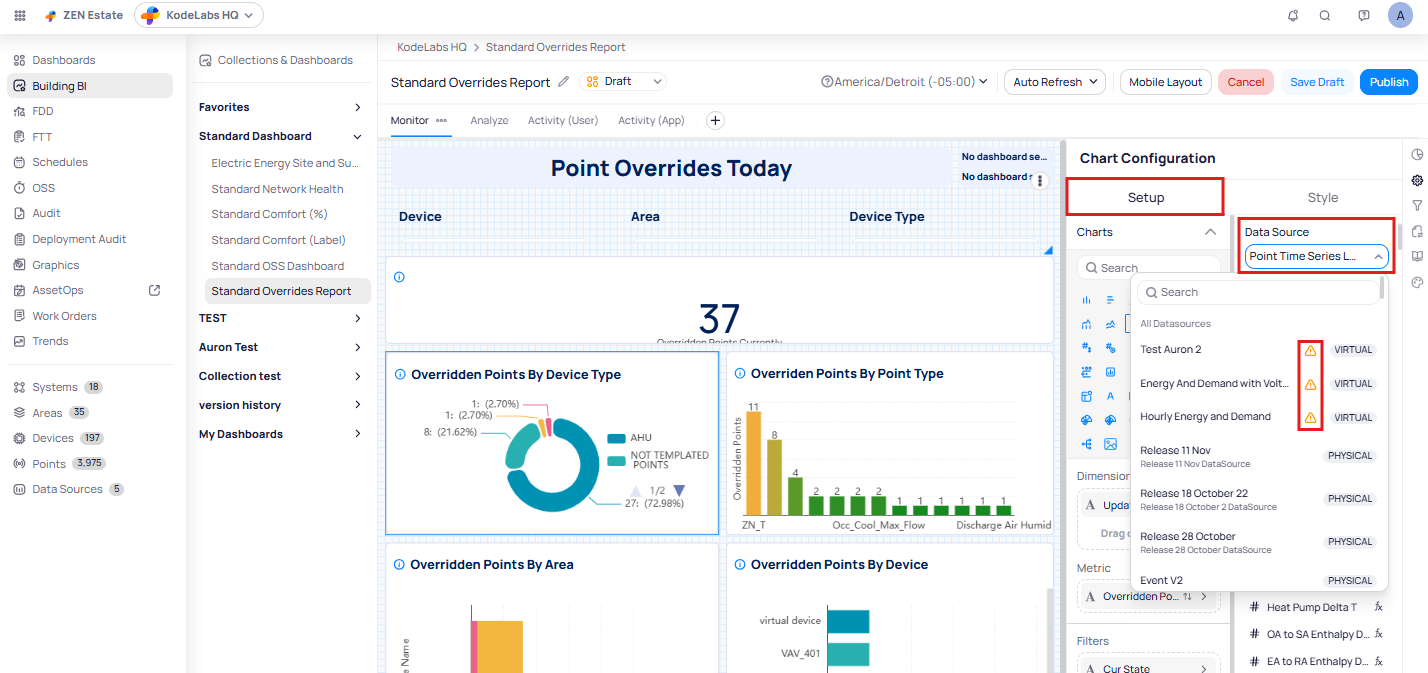Image resolution: width=1428 pixels, height=673 pixels.
Task: Collapse the Charts section chevron
Action: (x=1210, y=232)
